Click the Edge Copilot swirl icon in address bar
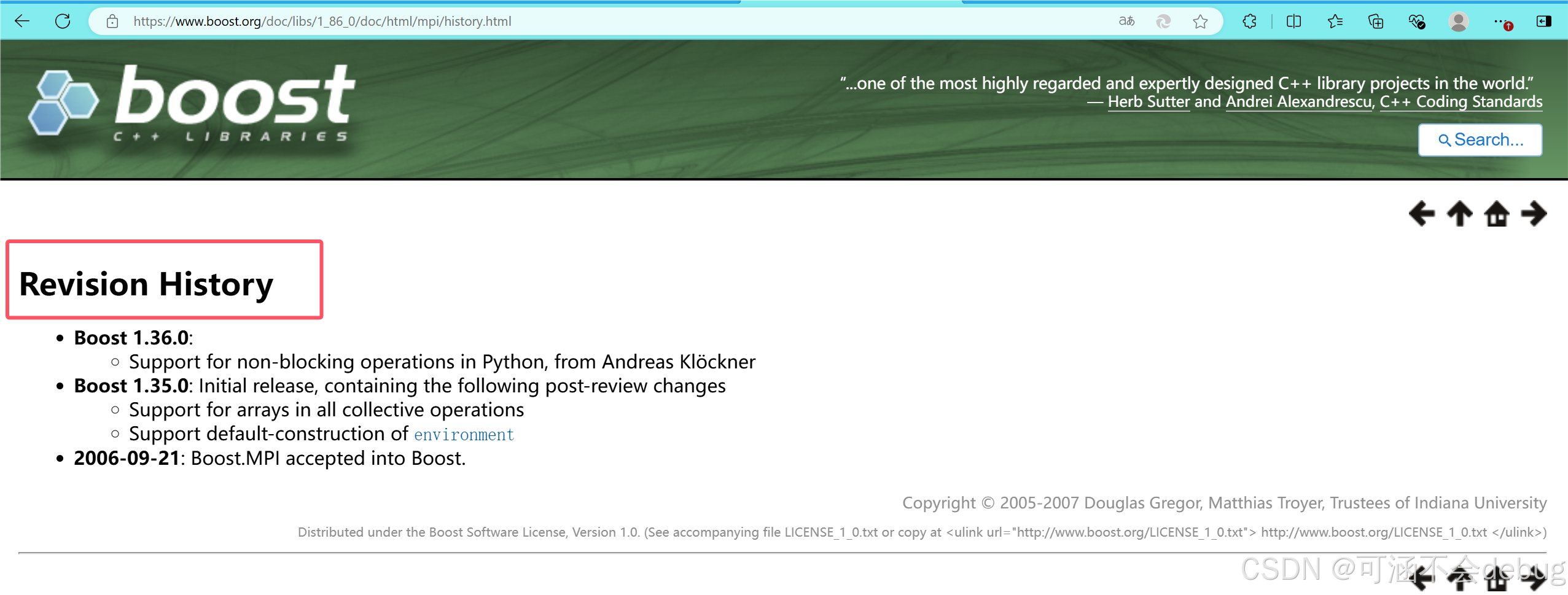The width and height of the screenshot is (1568, 595). pyautogui.click(x=1163, y=21)
